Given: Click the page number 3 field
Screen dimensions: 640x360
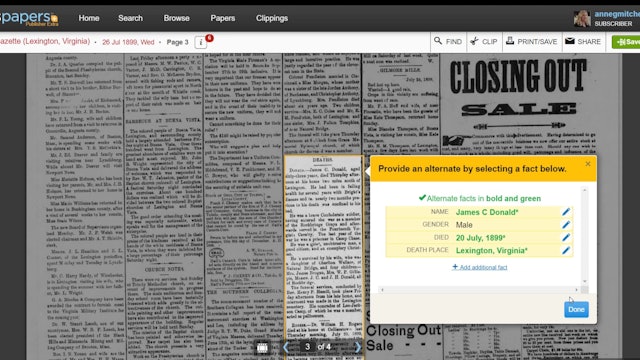Looking at the screenshot, I should (x=307, y=347).
